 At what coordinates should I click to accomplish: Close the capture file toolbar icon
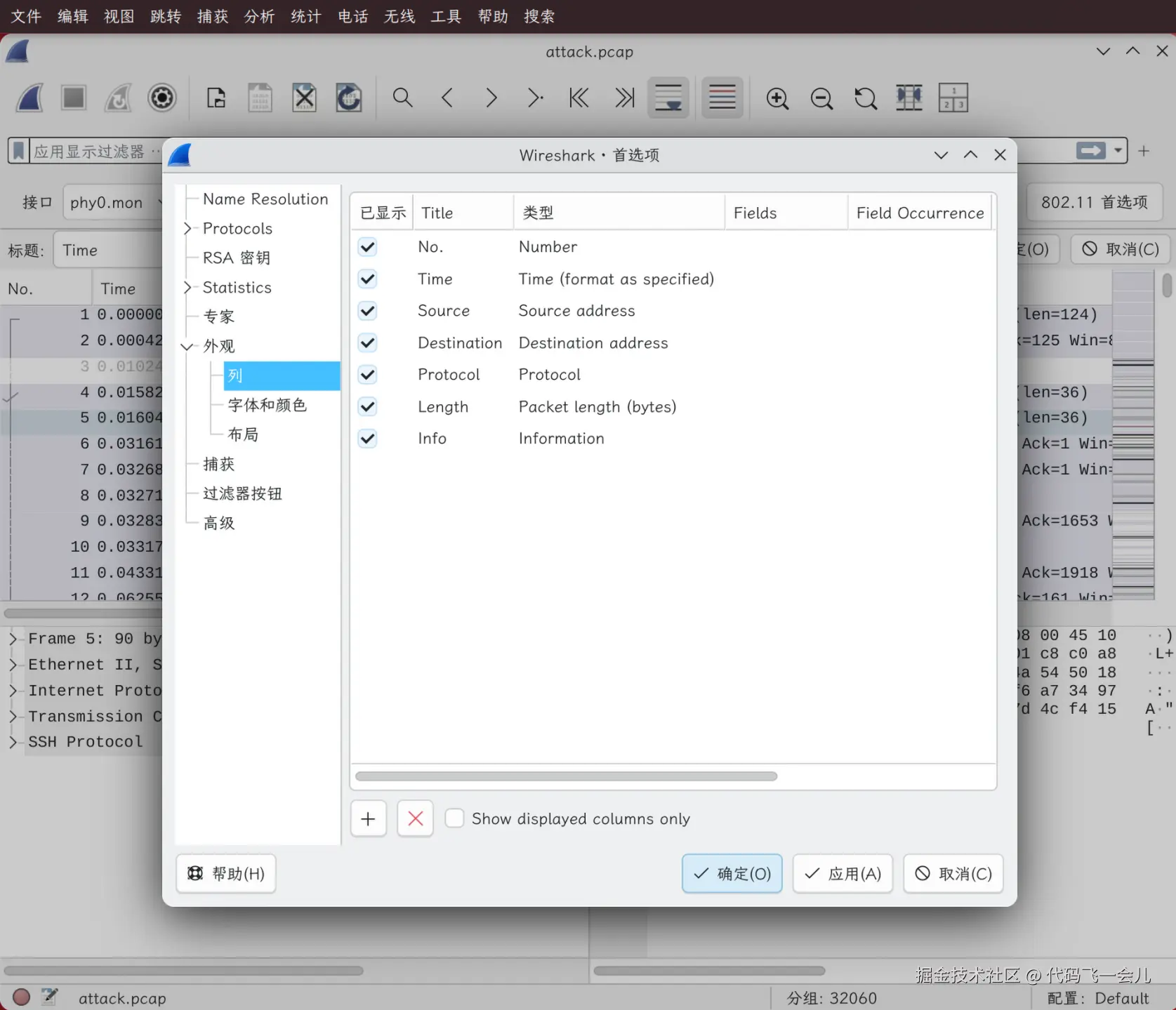304,98
